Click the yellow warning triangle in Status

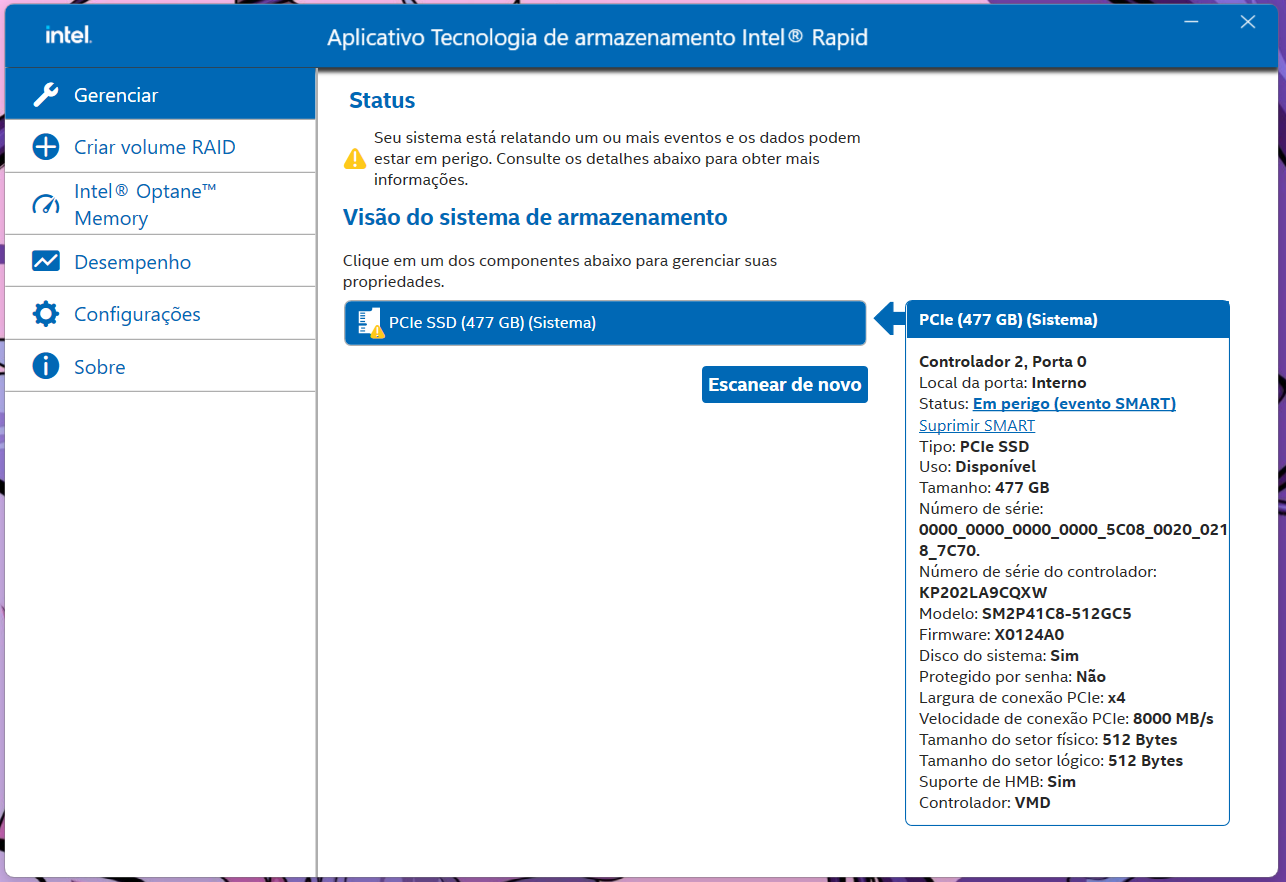355,158
